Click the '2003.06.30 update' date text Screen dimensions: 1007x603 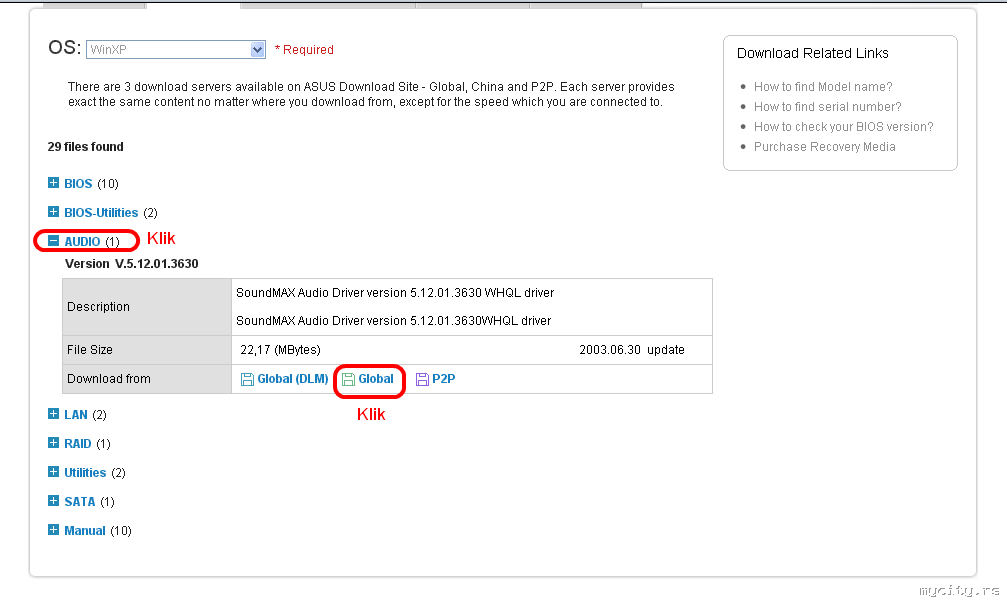click(632, 350)
